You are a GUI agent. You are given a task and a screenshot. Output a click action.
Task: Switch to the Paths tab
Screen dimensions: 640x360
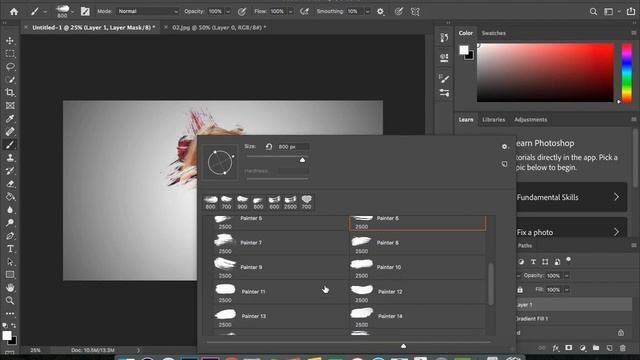click(524, 246)
